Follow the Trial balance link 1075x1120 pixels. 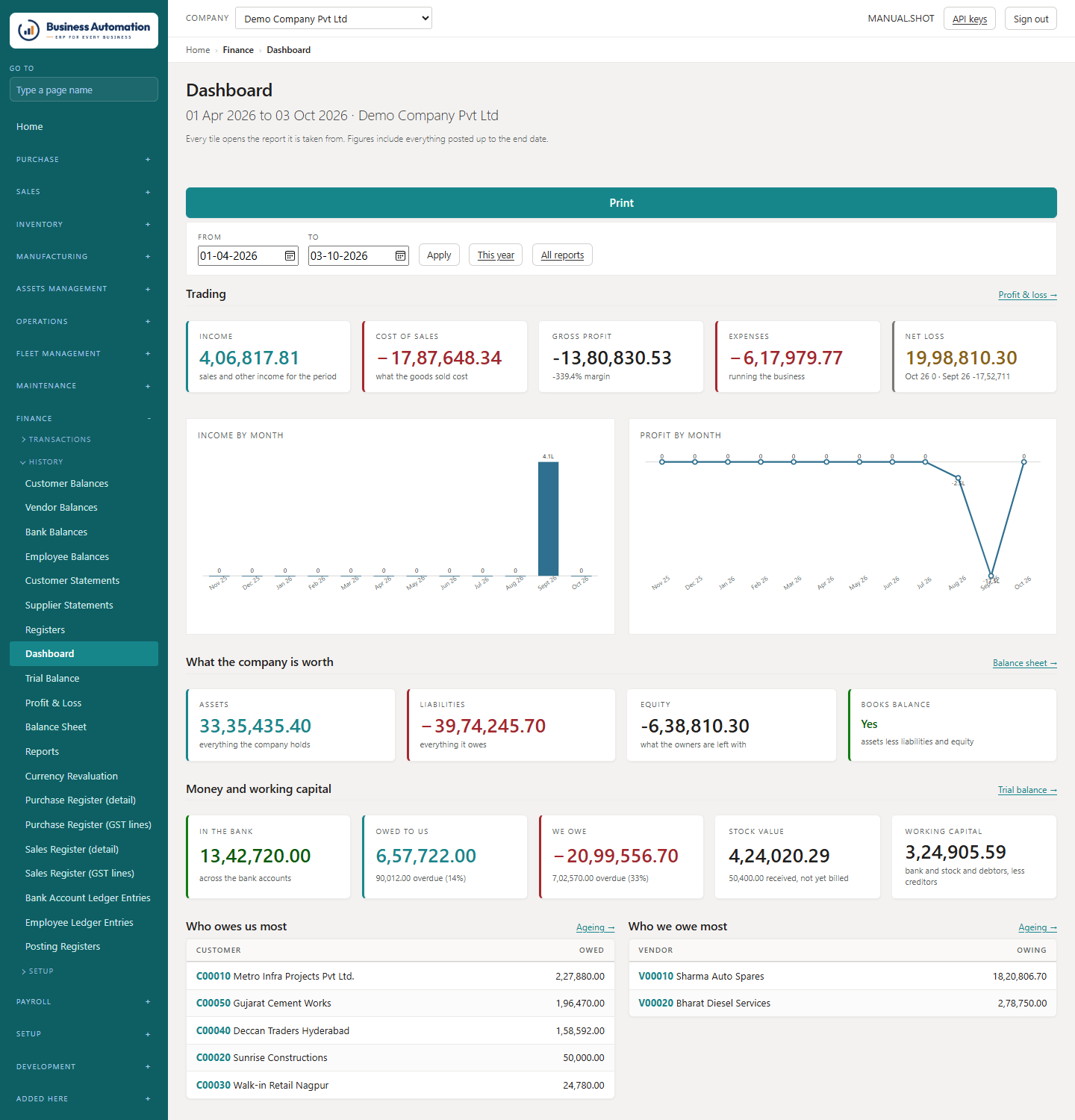click(1027, 790)
